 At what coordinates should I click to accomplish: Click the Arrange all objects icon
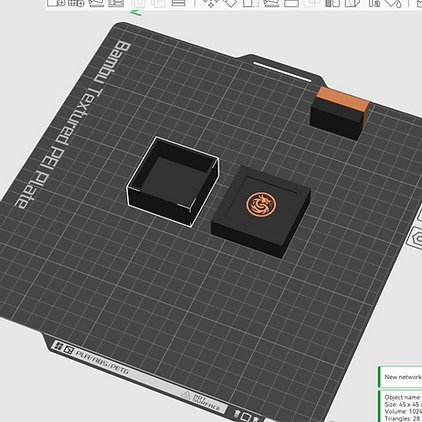point(116,3)
